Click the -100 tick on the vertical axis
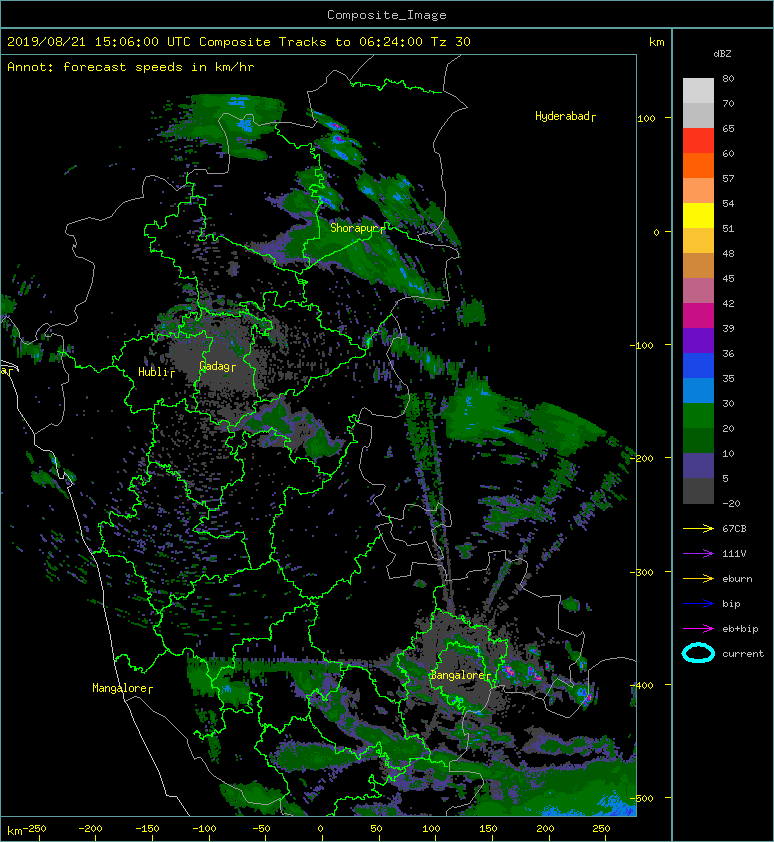The image size is (774, 842). pos(642,345)
